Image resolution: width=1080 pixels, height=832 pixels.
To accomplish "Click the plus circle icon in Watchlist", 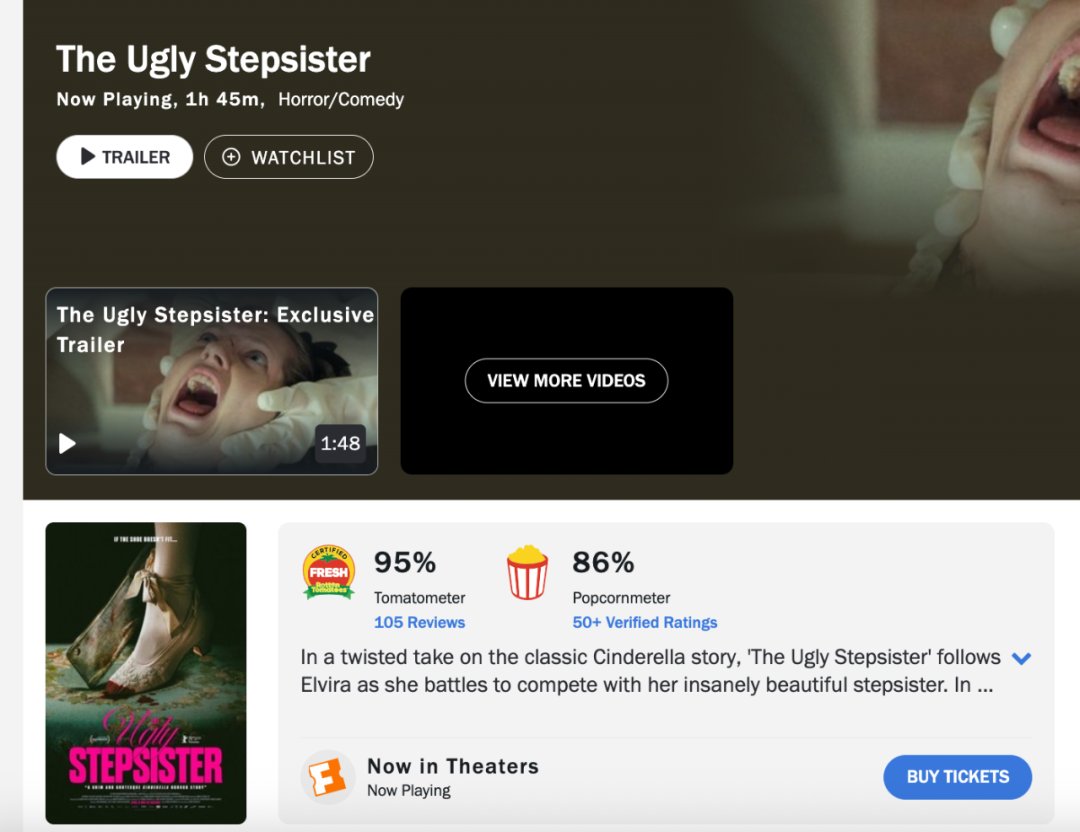I will coord(231,157).
